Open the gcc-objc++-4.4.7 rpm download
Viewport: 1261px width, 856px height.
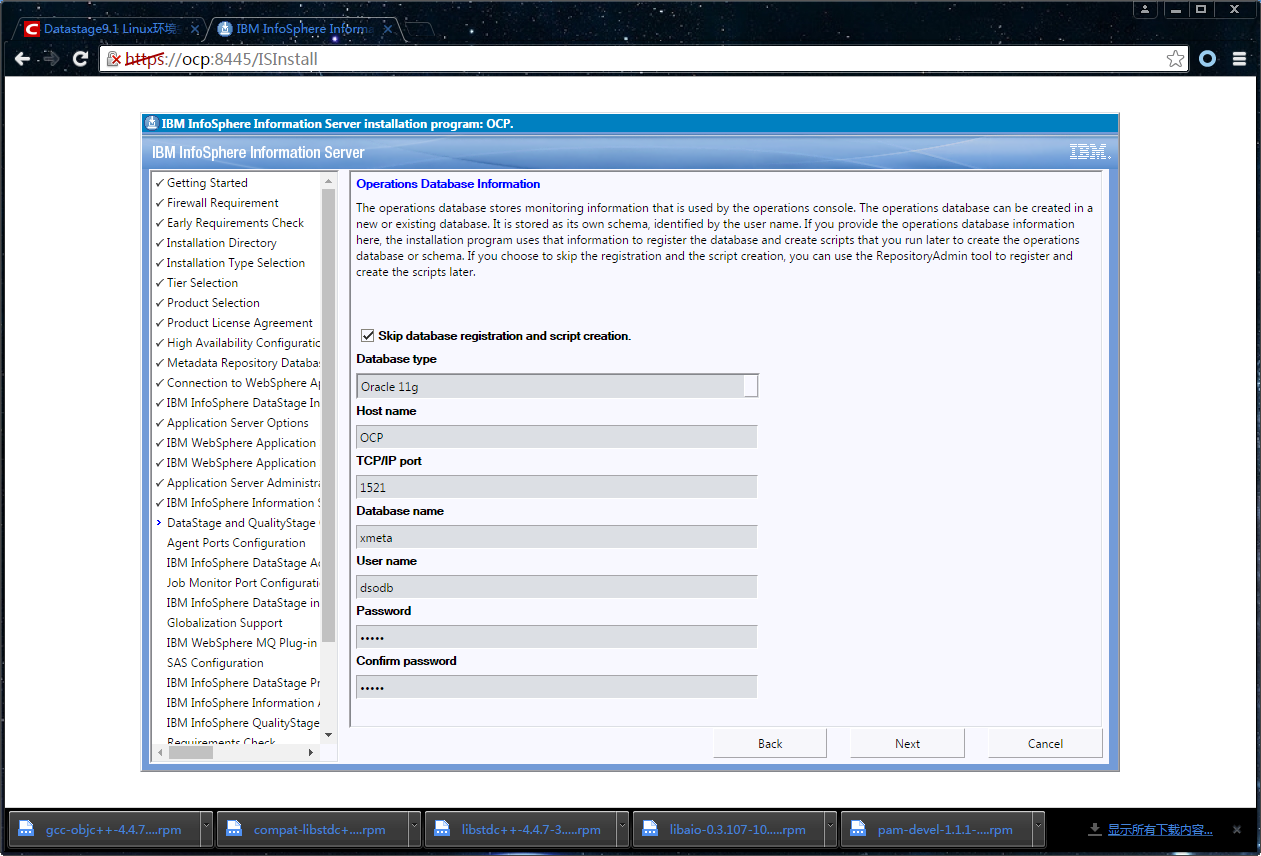point(105,829)
